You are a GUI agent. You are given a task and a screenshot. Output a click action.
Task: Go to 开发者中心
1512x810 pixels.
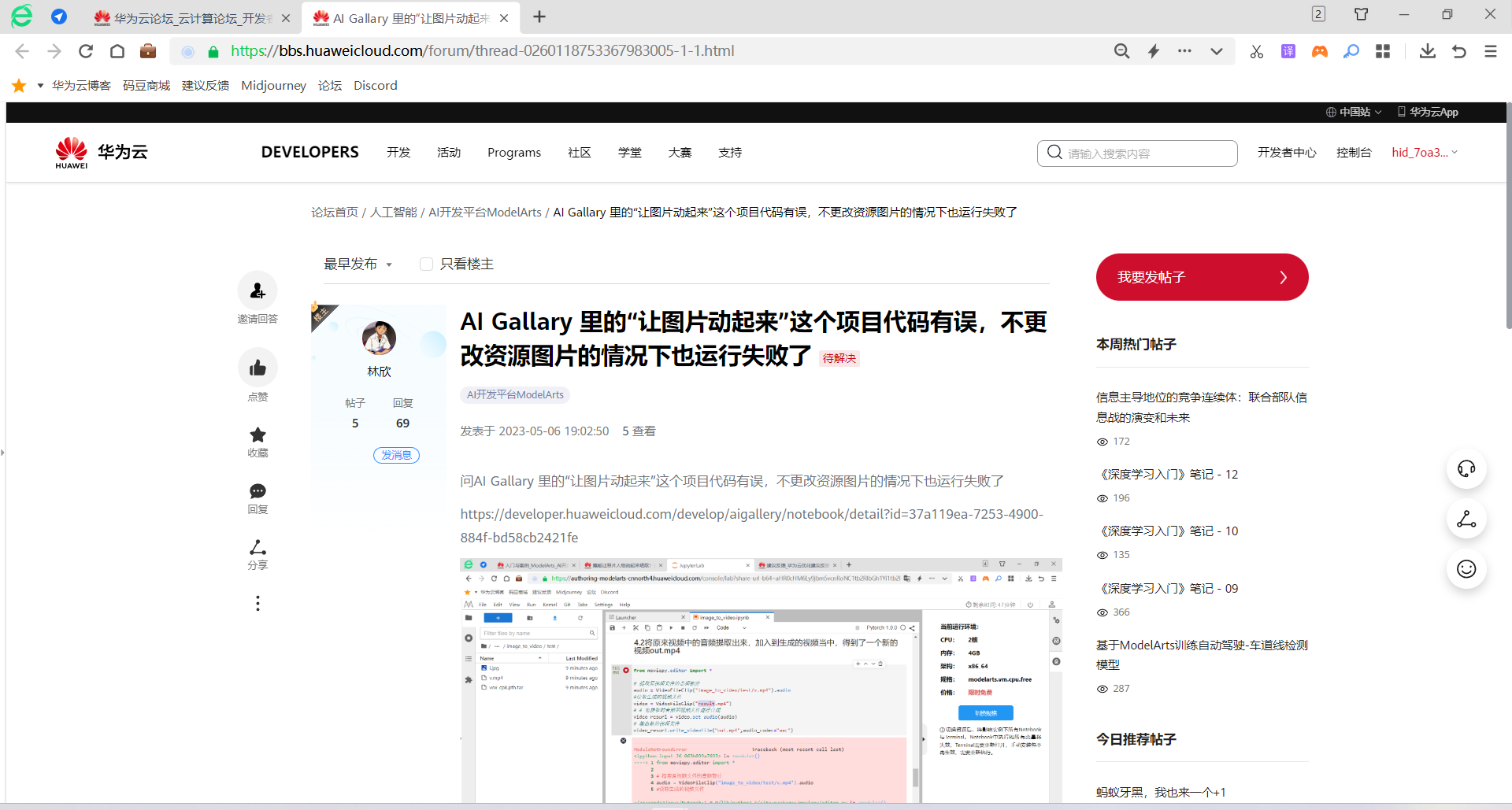coord(1287,153)
